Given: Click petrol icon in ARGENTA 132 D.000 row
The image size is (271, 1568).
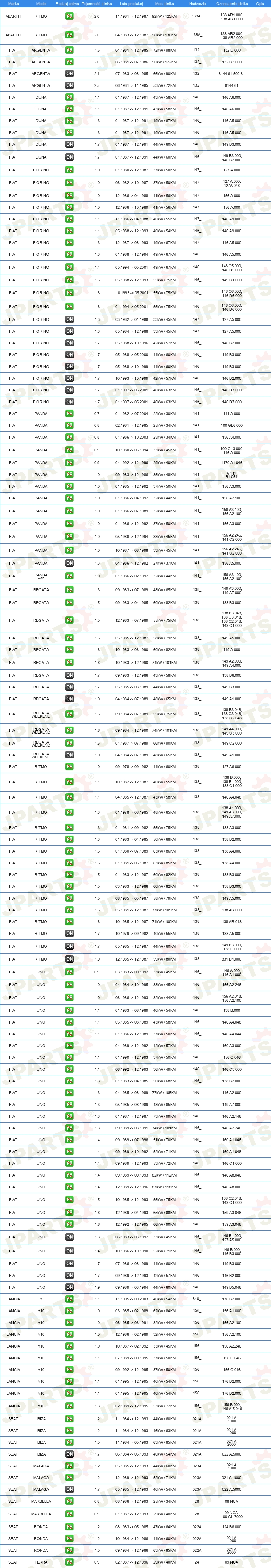Looking at the screenshot, I should coord(69,51).
